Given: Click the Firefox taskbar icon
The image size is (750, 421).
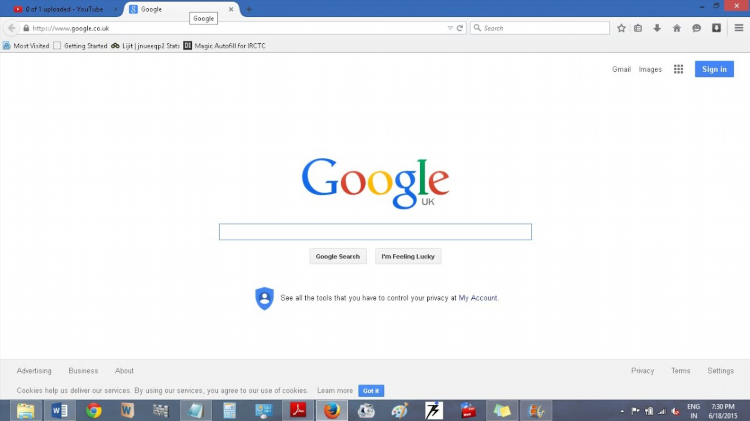Looking at the screenshot, I should pyautogui.click(x=331, y=410).
